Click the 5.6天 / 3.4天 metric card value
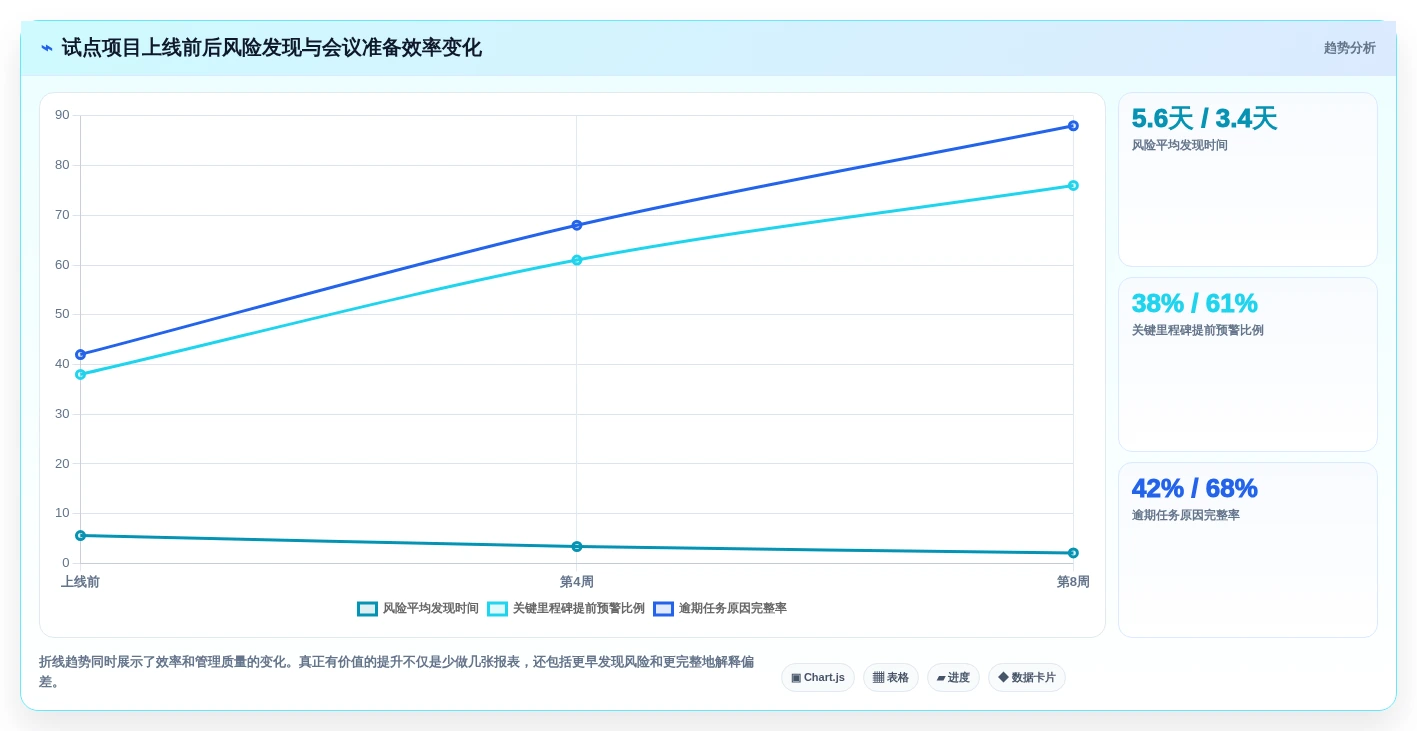The height and width of the screenshot is (731, 1417). click(1204, 118)
